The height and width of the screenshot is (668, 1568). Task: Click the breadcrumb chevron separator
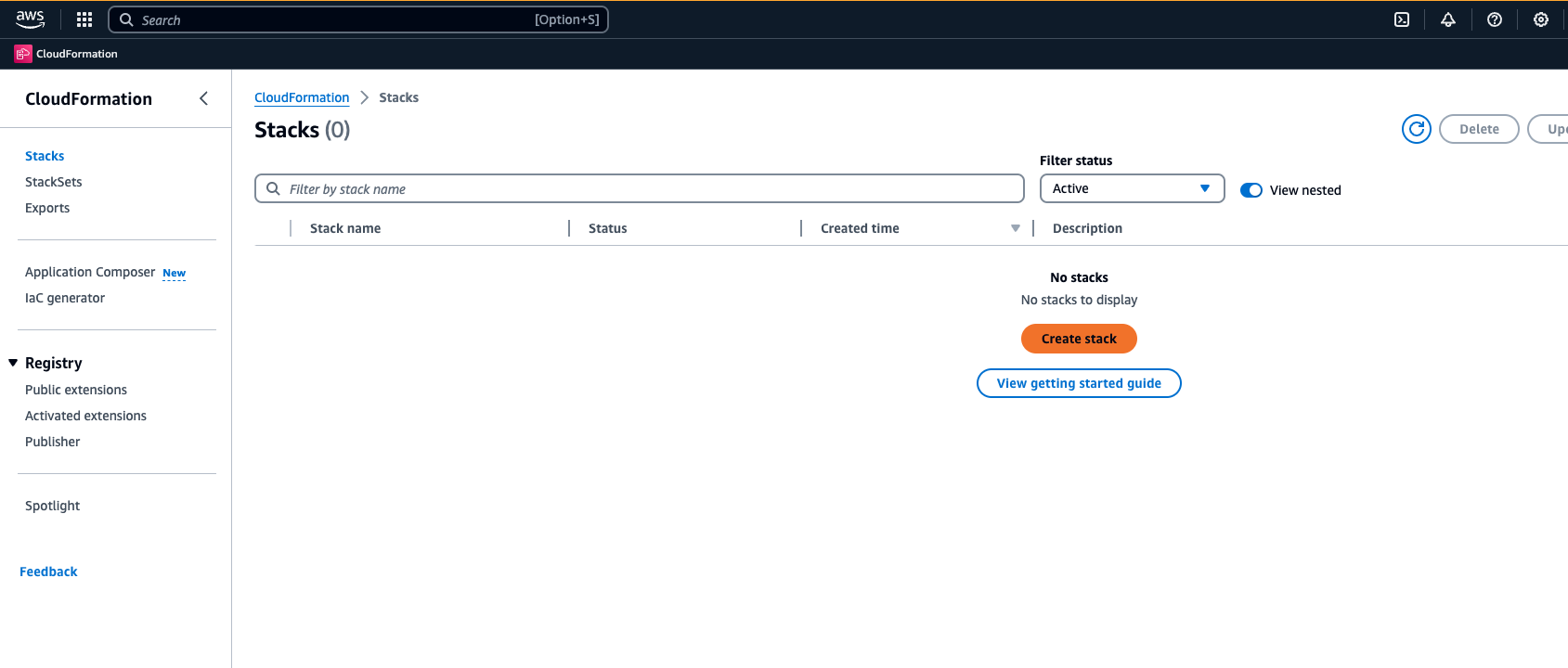(x=364, y=97)
